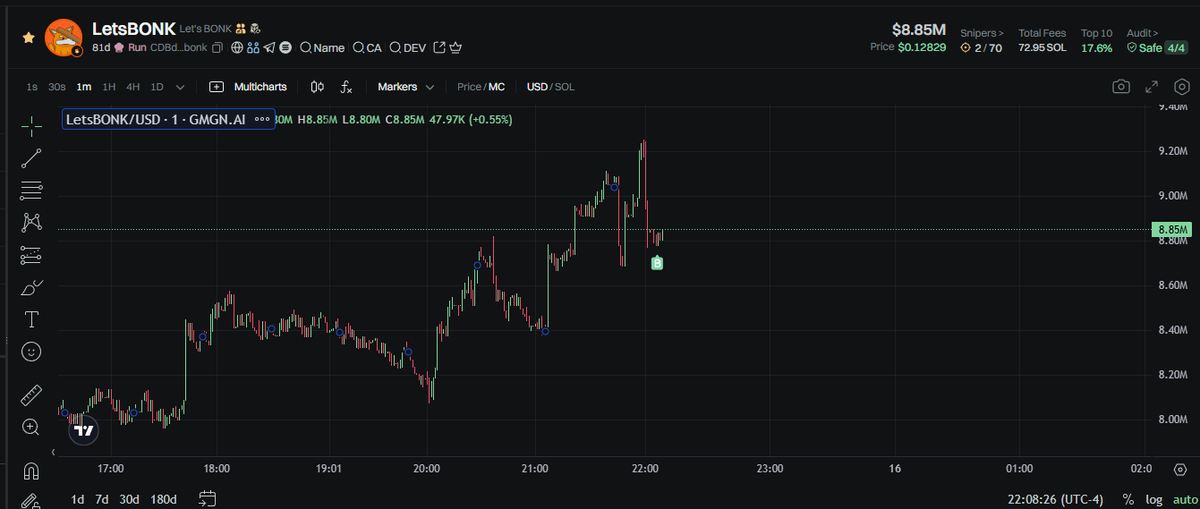1200x509 pixels.
Task: Click the LetsBONK token avatar
Action: tap(64, 37)
